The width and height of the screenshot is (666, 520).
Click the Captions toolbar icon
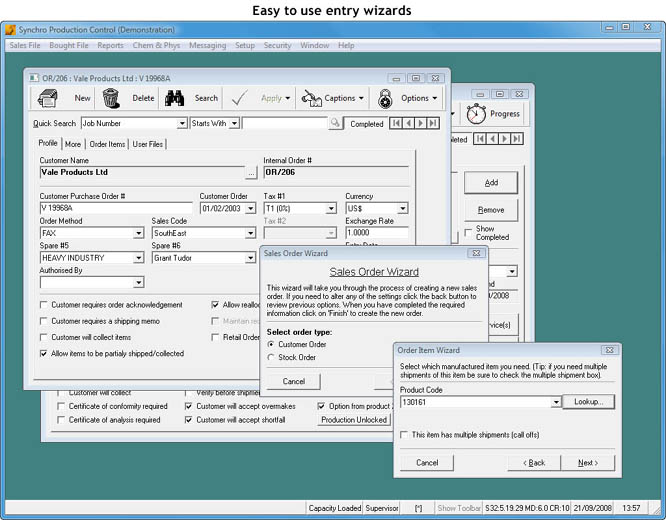pyautogui.click(x=311, y=98)
